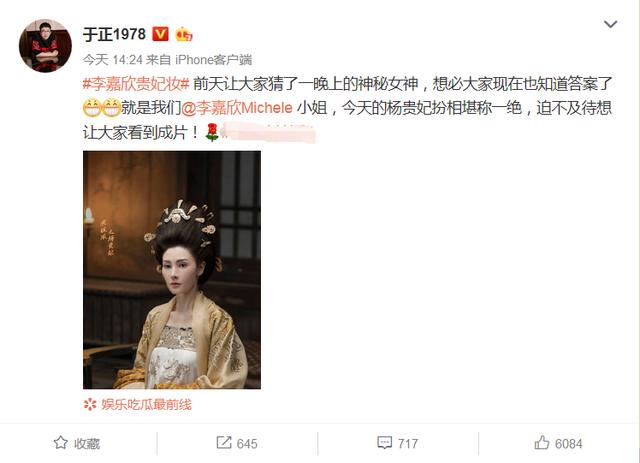Open the #李嘉欣贵妃妆# hashtag topic
Screen dimensions: 640x463
[x=136, y=84]
